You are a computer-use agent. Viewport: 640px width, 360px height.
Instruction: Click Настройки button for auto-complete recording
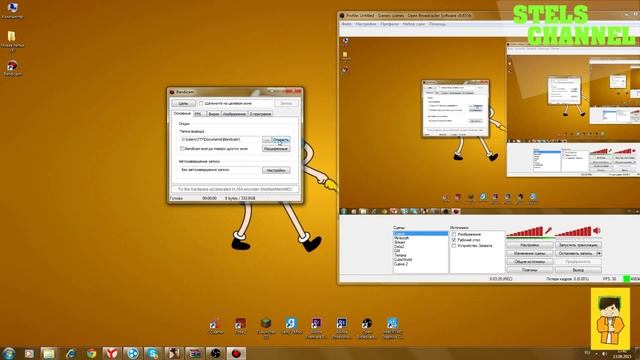pos(276,170)
